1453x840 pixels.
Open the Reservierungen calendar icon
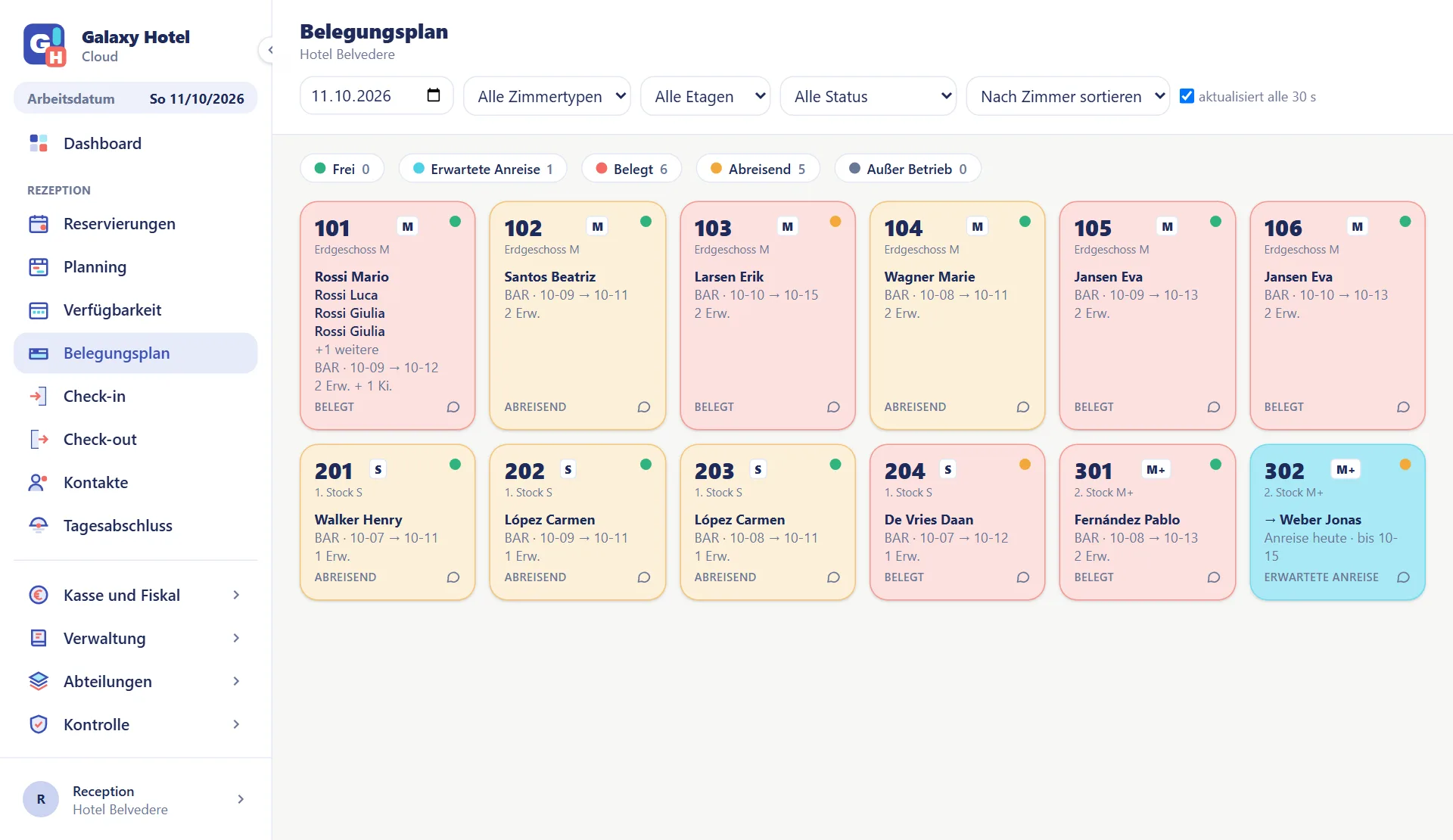pos(39,224)
